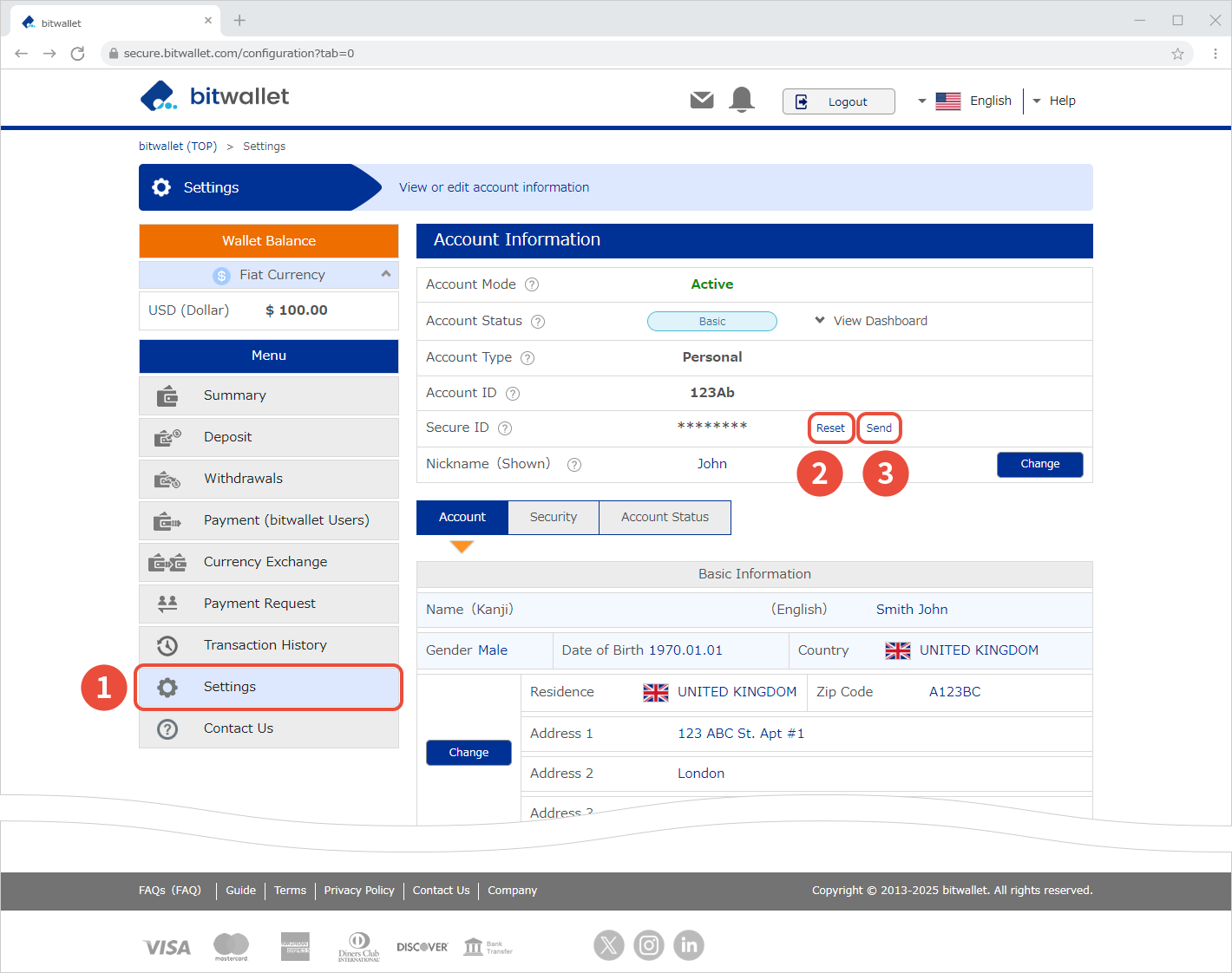1232x973 pixels.
Task: Click the notification bell icon
Action: (x=742, y=100)
